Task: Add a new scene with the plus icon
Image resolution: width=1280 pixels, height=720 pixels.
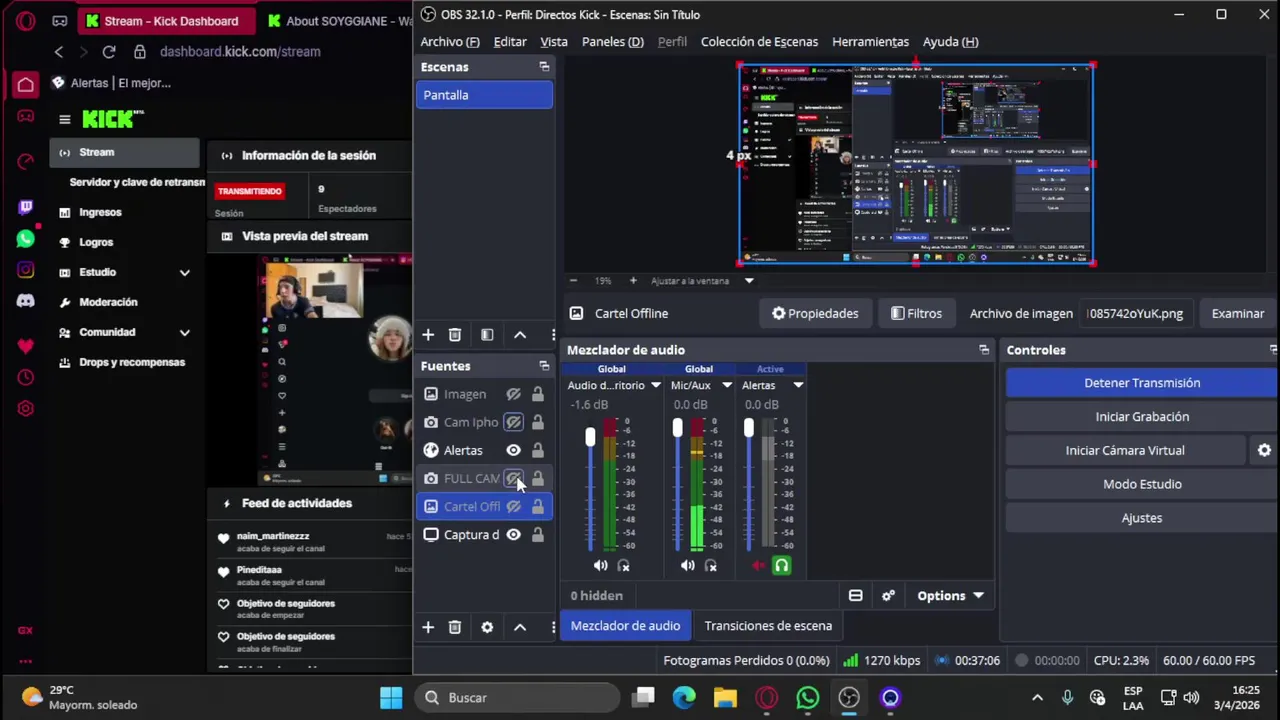Action: click(428, 335)
